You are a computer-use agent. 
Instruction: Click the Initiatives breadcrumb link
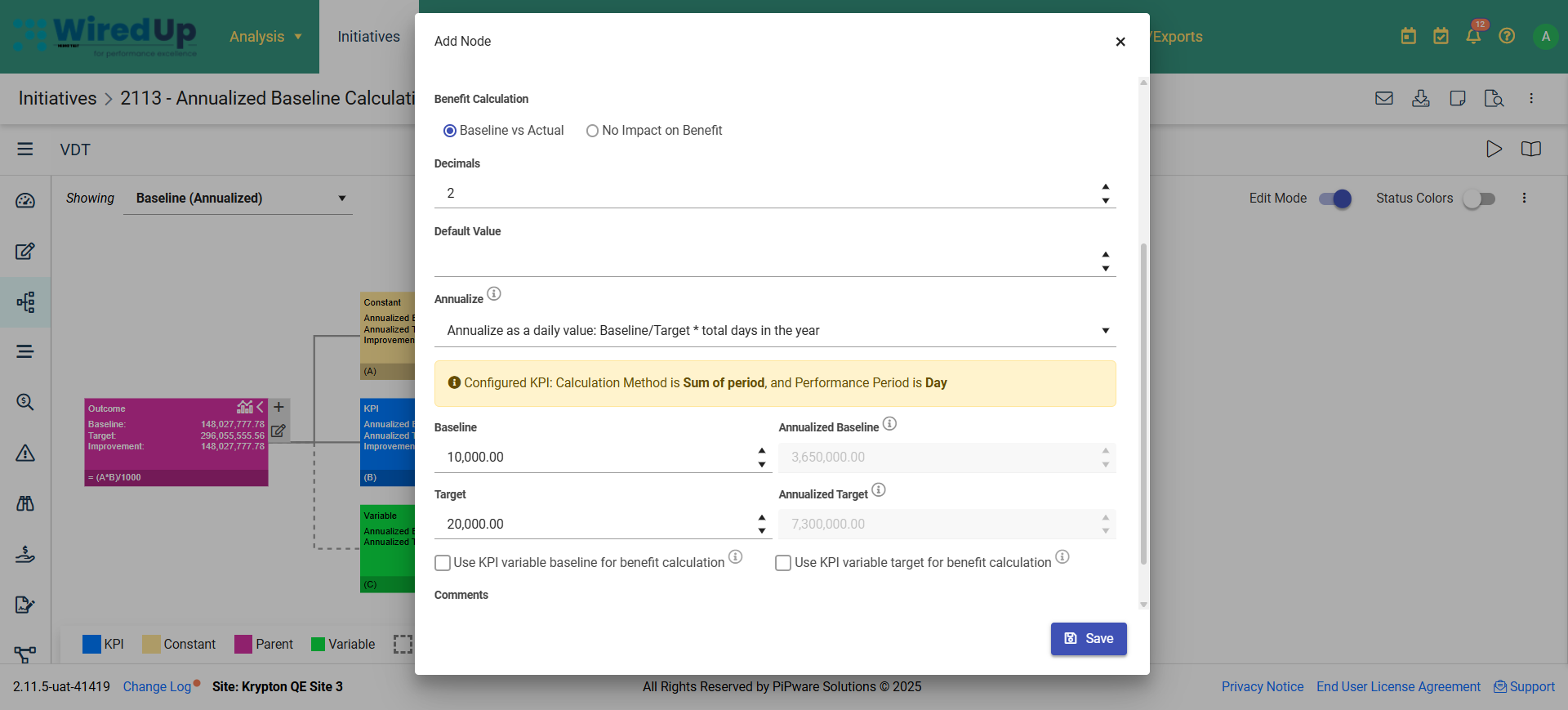pos(58,99)
